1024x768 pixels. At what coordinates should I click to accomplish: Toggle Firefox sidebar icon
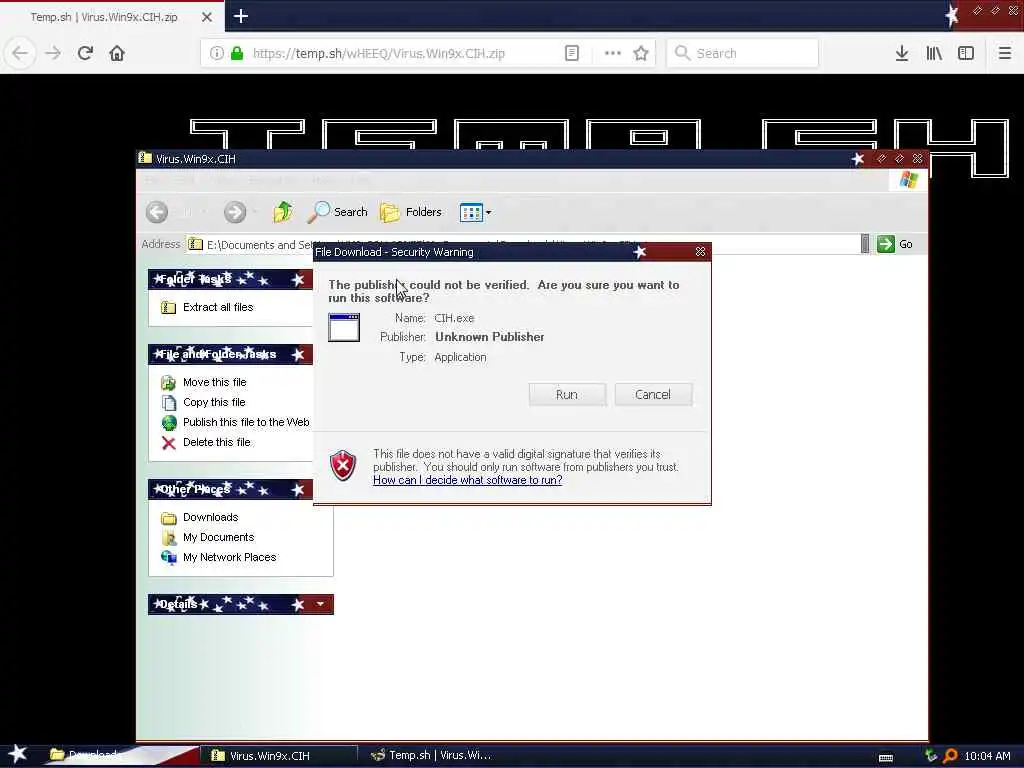point(966,53)
